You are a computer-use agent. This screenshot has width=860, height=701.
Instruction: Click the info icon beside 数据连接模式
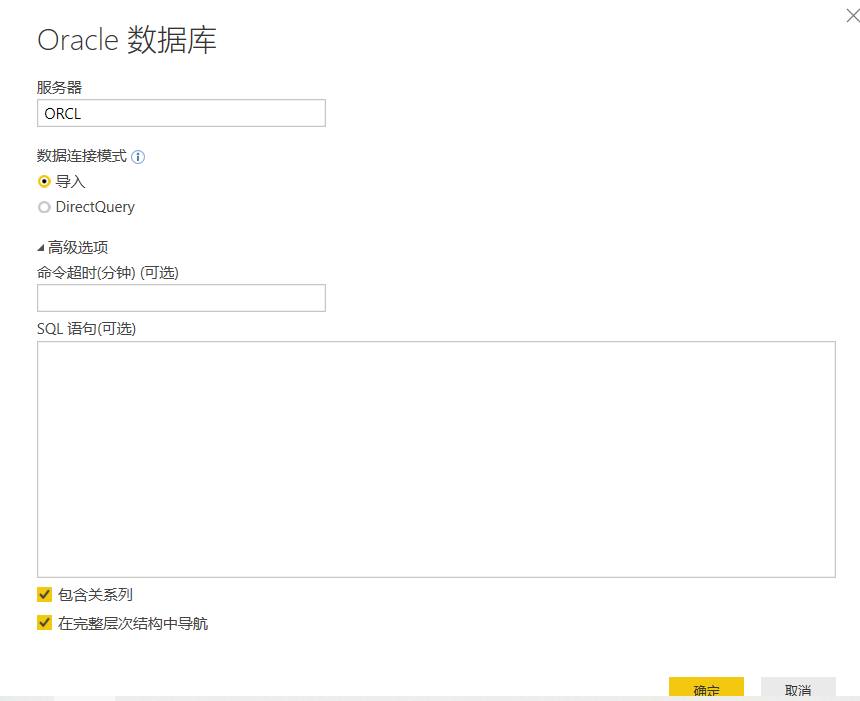click(x=138, y=157)
